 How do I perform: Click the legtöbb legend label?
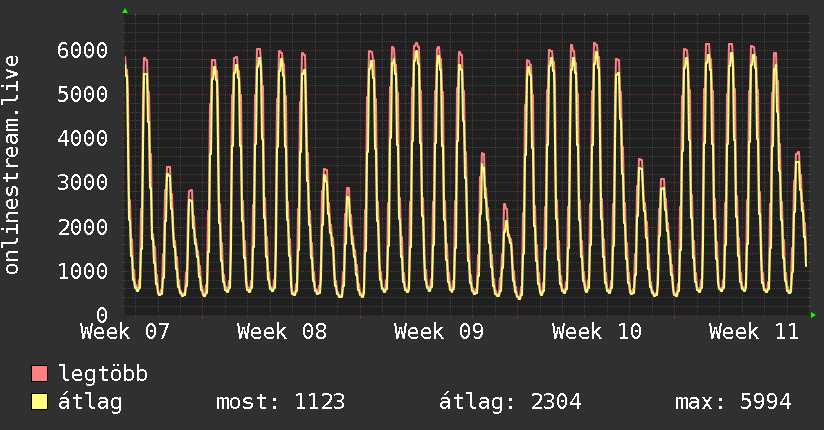pos(103,374)
